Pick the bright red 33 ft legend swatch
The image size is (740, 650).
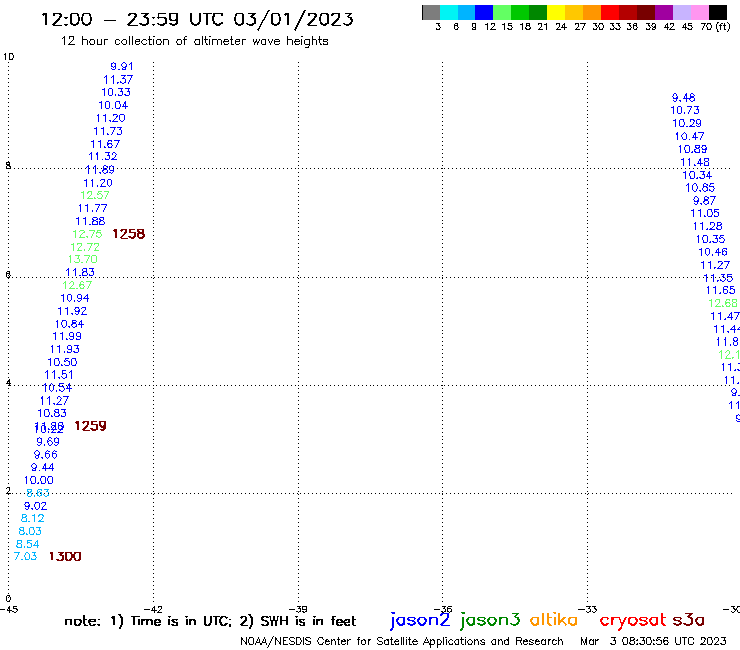coord(610,12)
